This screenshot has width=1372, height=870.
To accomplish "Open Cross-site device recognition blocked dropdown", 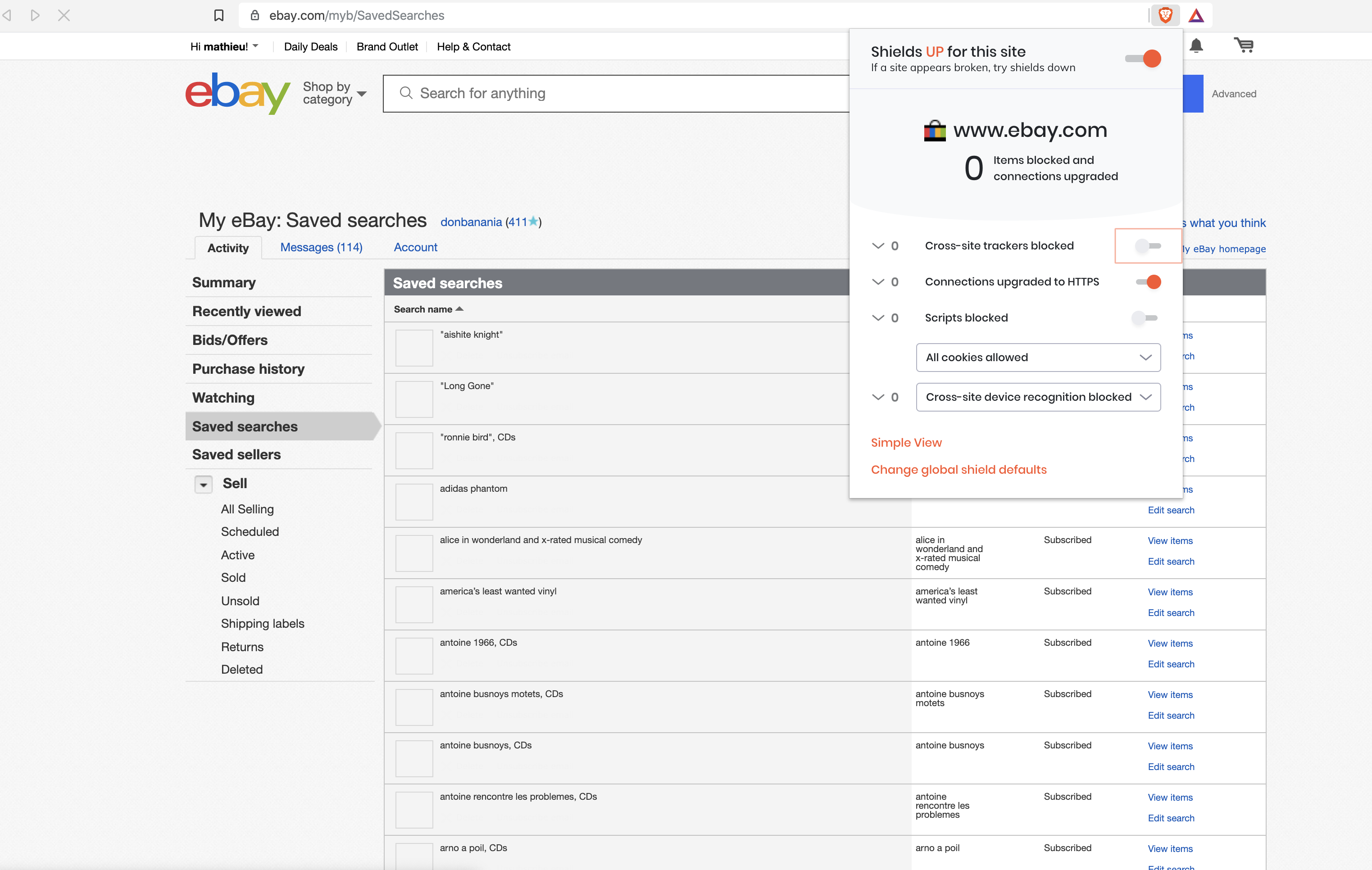I will [1038, 397].
